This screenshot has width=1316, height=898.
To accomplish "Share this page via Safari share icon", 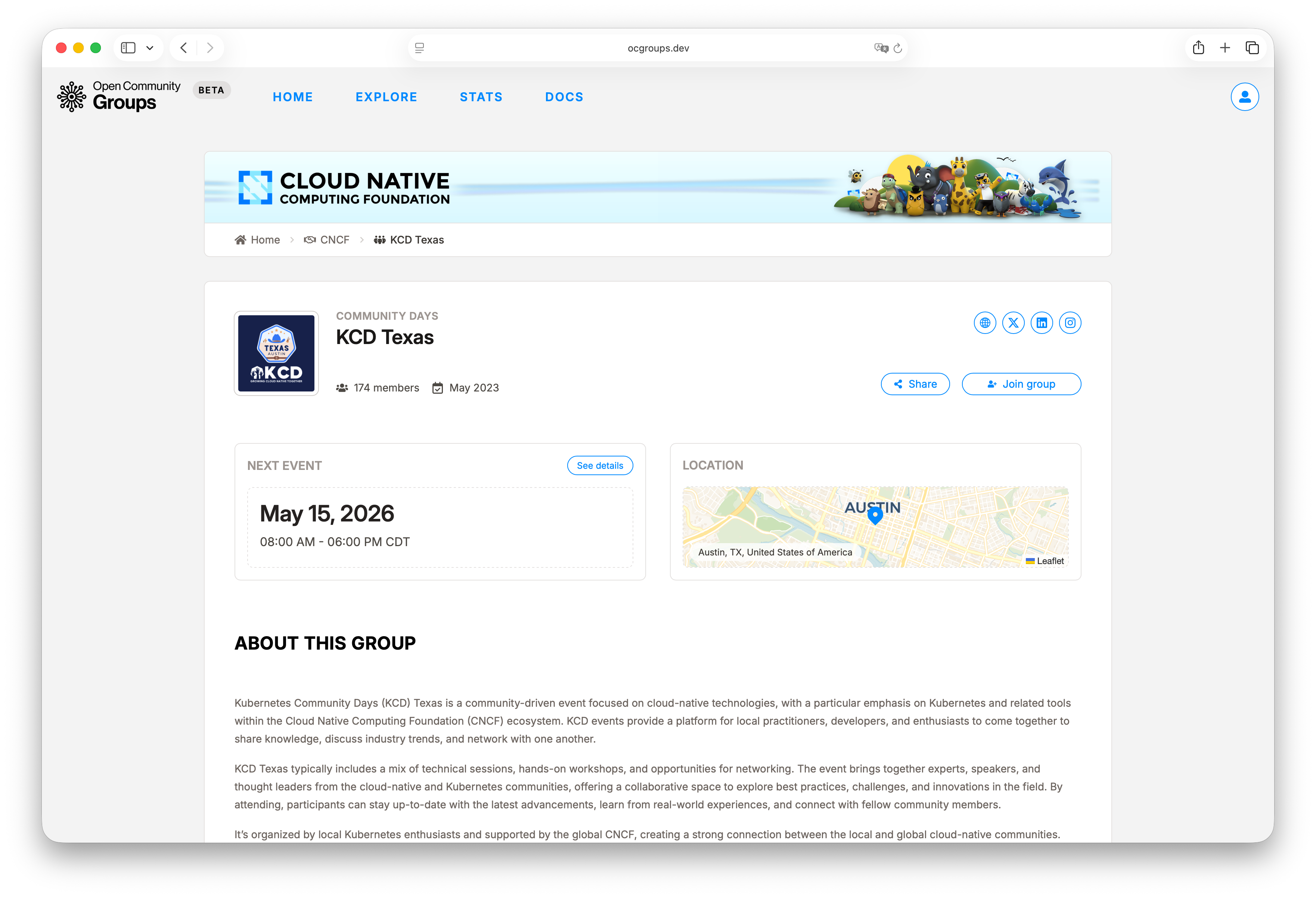I will coord(1198,47).
